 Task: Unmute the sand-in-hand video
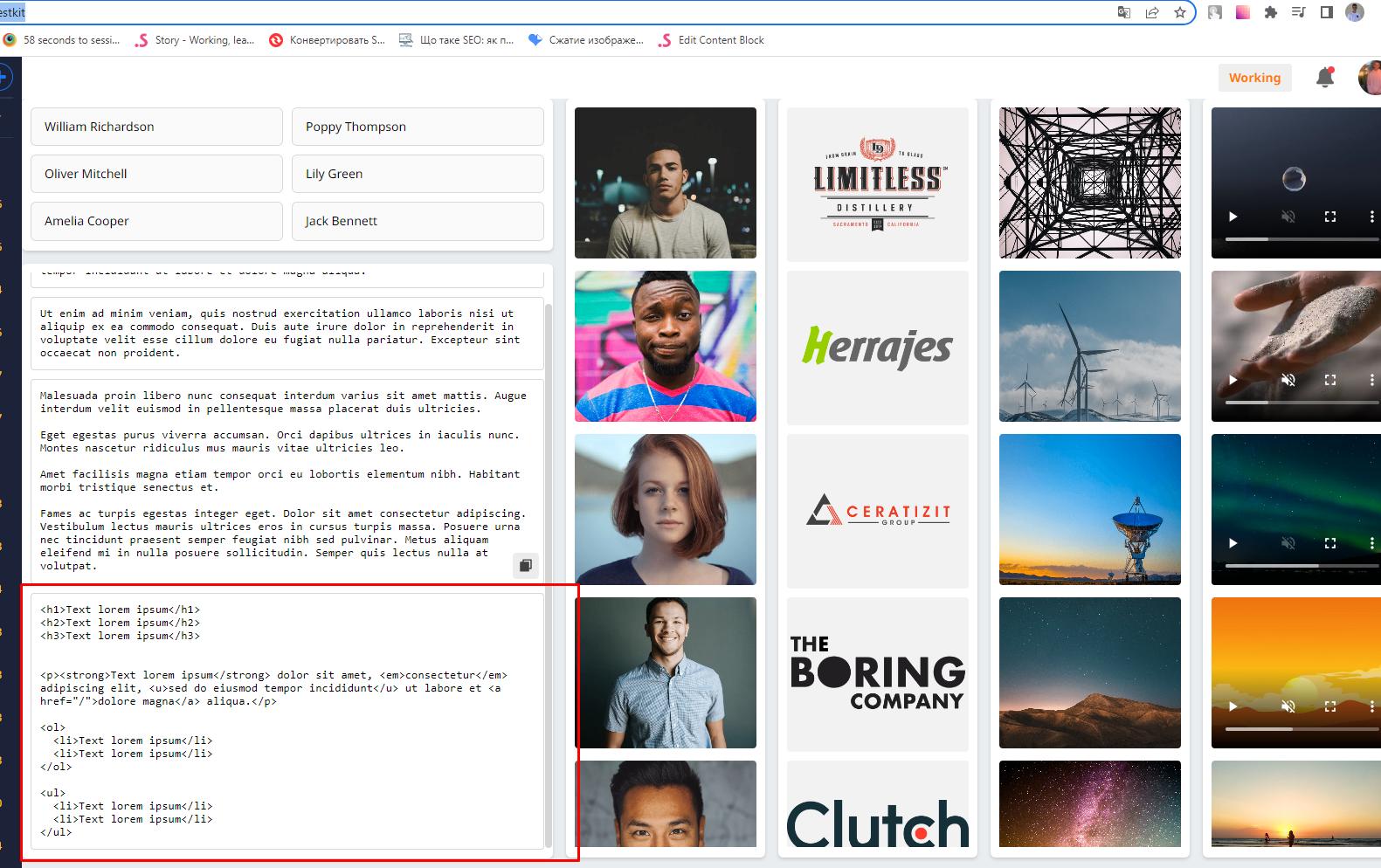pos(1288,380)
